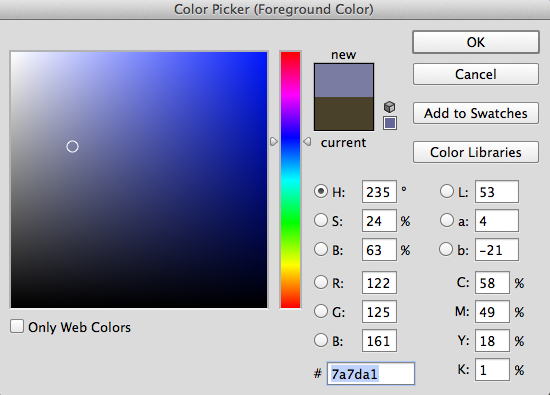This screenshot has width=550, height=395.
Task: Click Add to Swatches button
Action: point(476,113)
